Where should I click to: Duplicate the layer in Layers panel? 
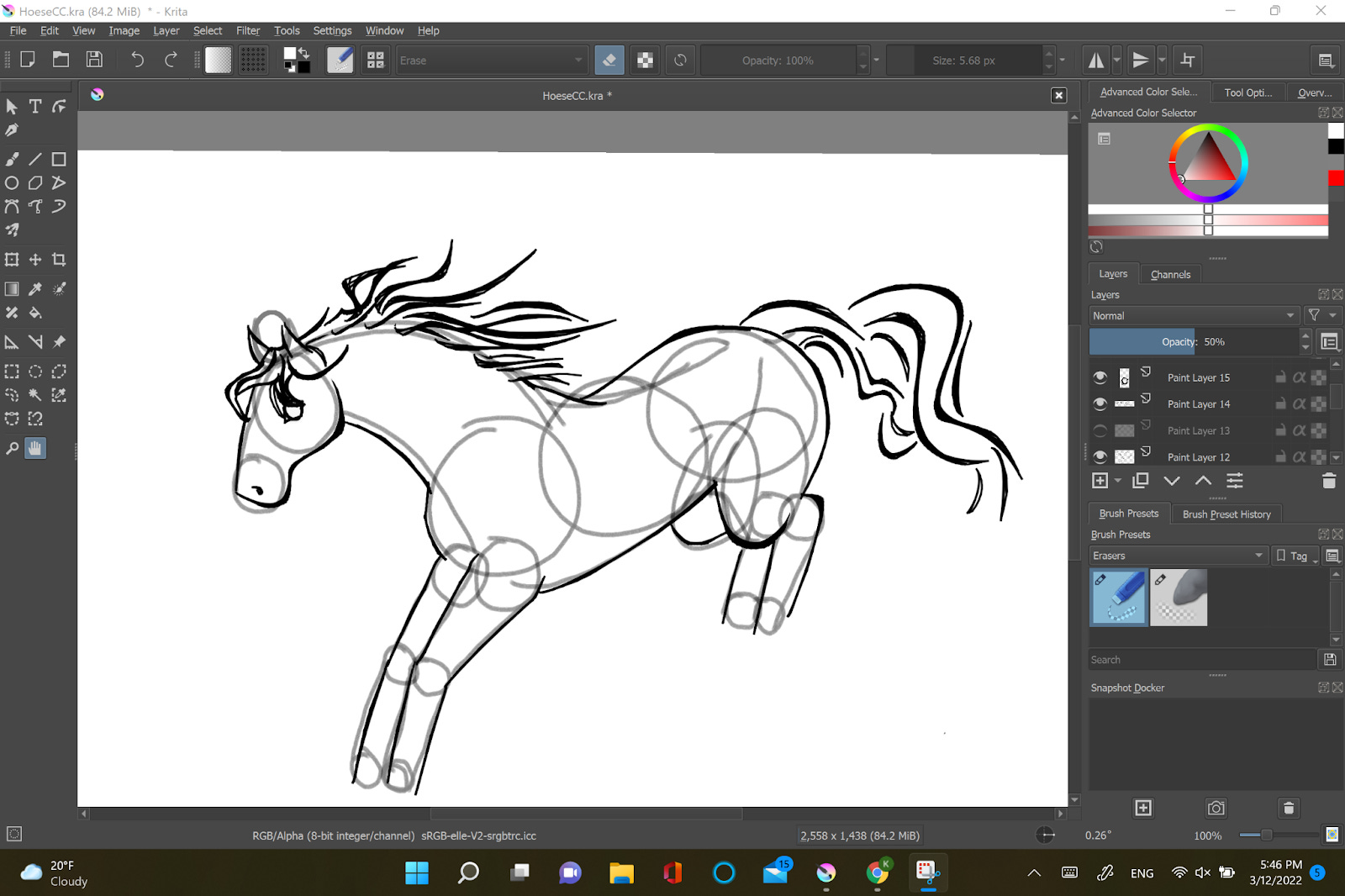[1141, 481]
